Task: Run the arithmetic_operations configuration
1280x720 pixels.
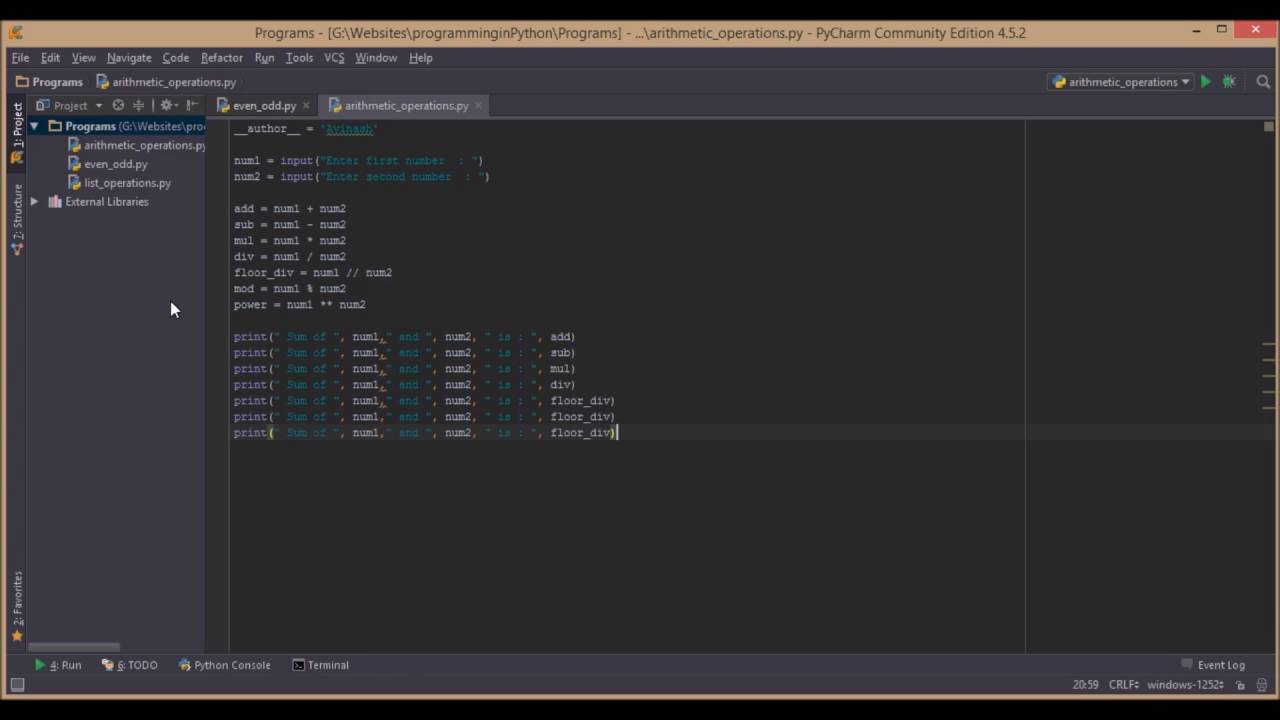Action: (1205, 82)
